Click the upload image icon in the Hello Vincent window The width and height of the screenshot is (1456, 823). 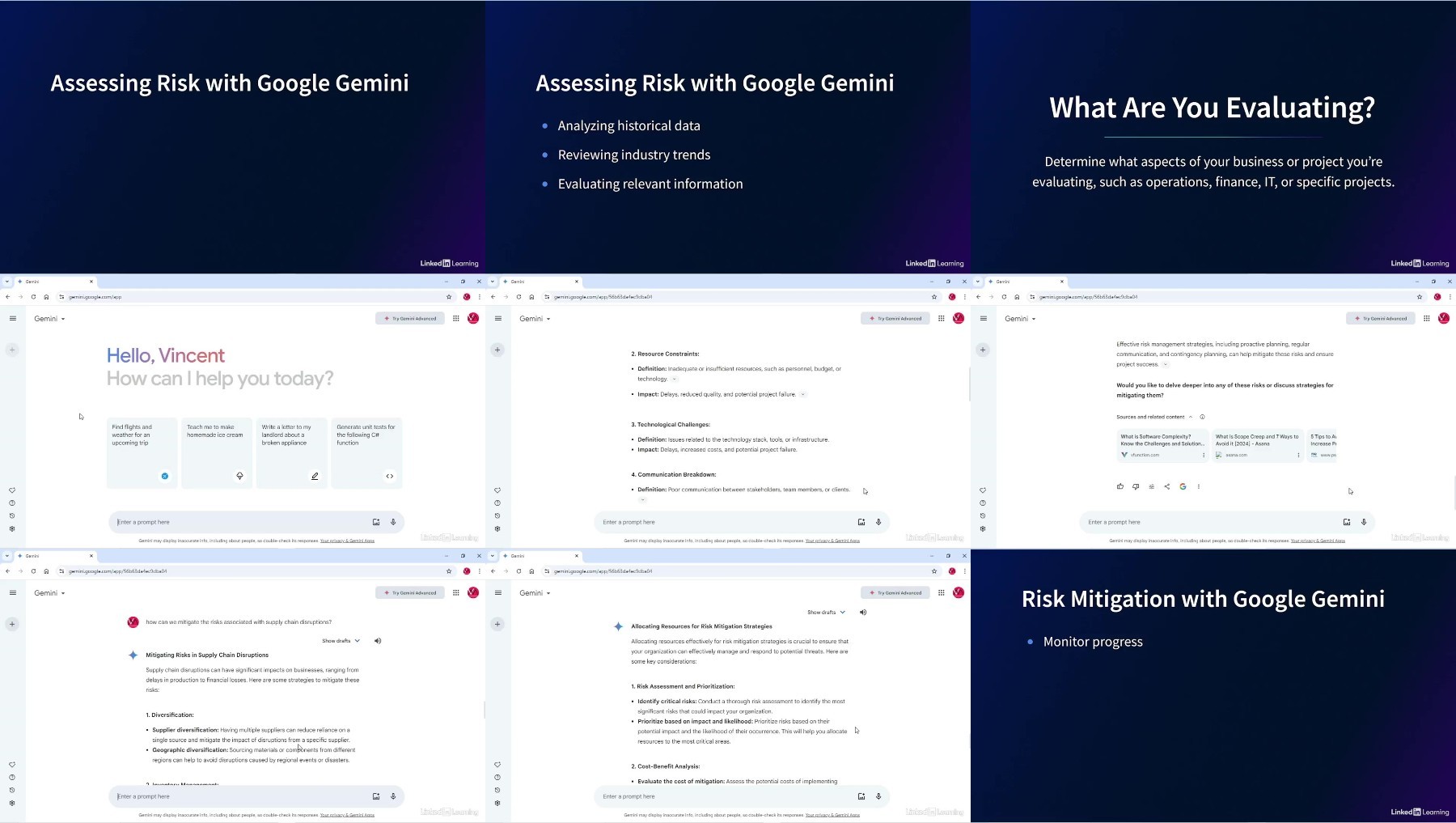376,522
